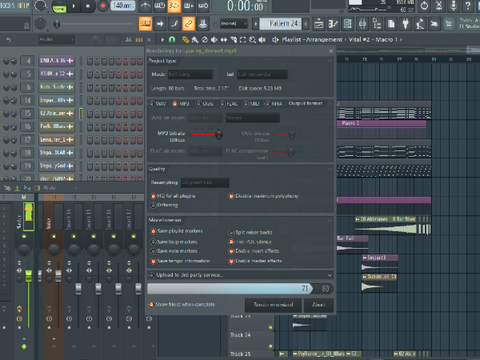Open the Mode dropdown in Project type
Screen dimensions: 480x360
click(189, 74)
